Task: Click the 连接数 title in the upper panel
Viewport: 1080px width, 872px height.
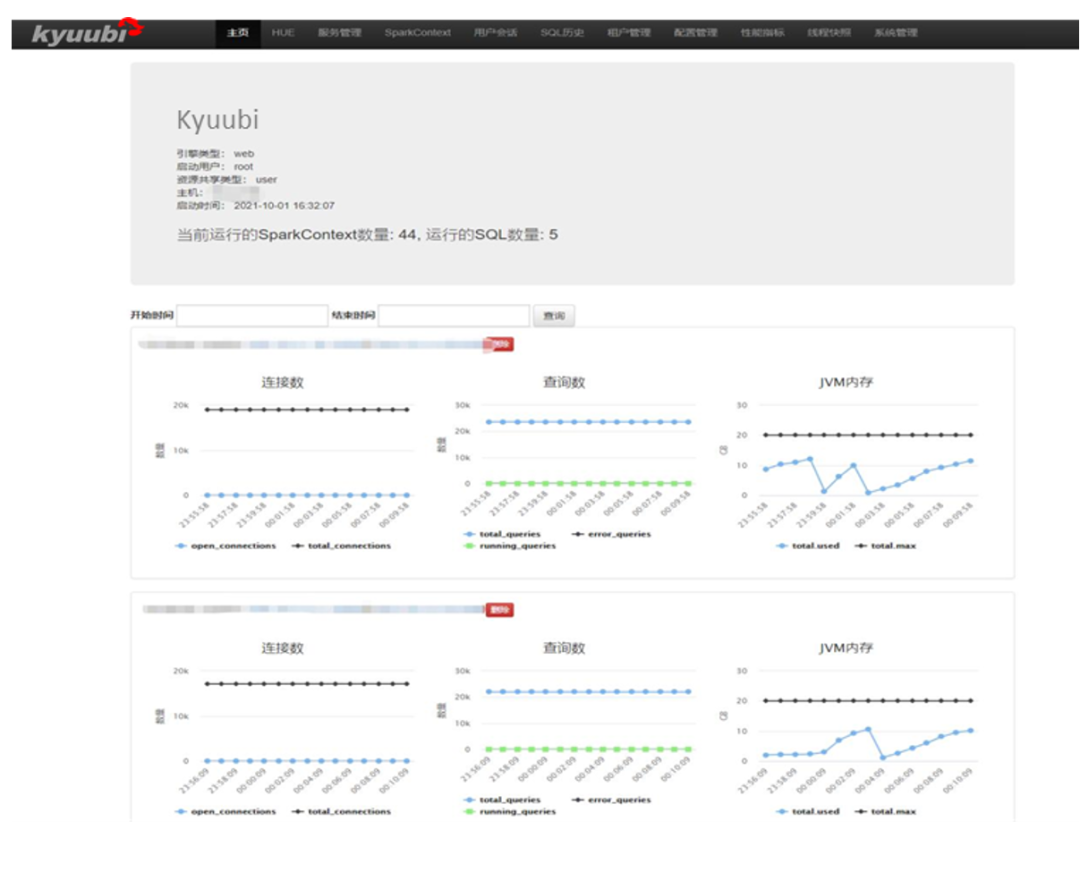Action: tap(282, 382)
